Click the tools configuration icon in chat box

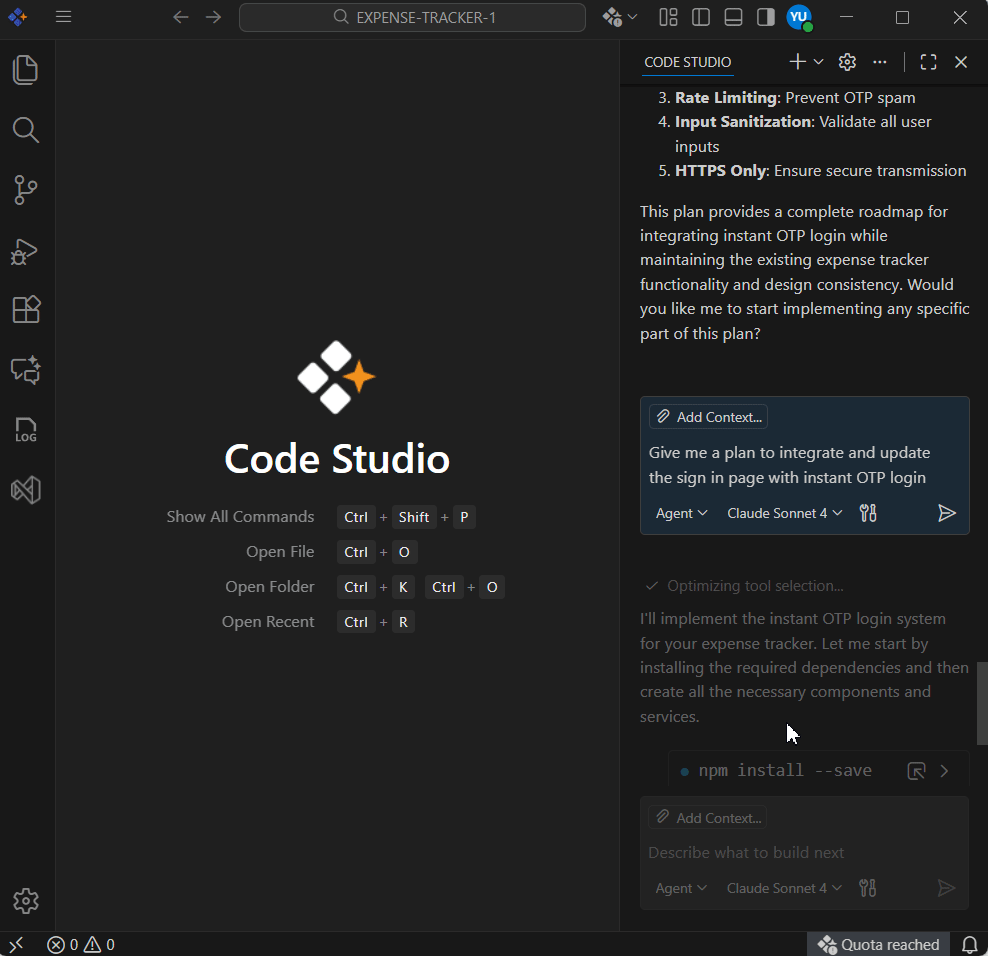point(868,513)
